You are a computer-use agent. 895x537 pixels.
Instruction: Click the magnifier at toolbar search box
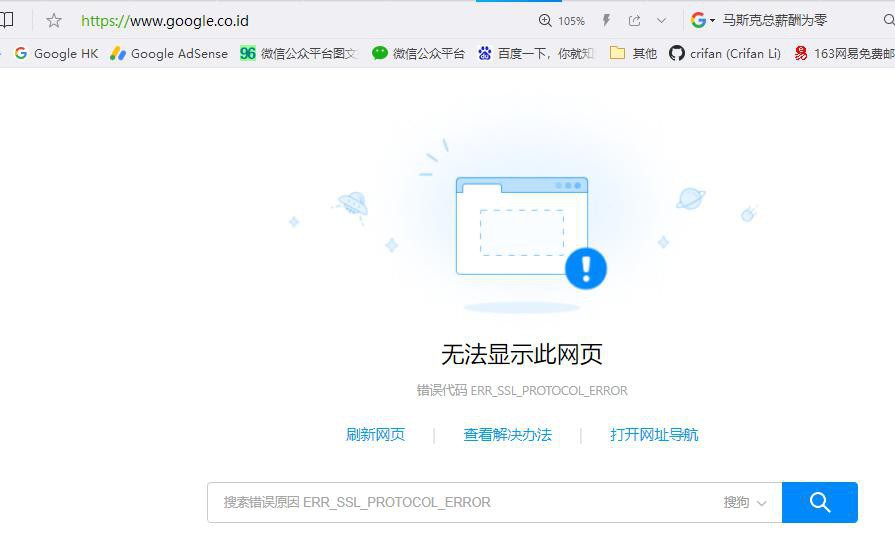pyautogui.click(x=889, y=21)
